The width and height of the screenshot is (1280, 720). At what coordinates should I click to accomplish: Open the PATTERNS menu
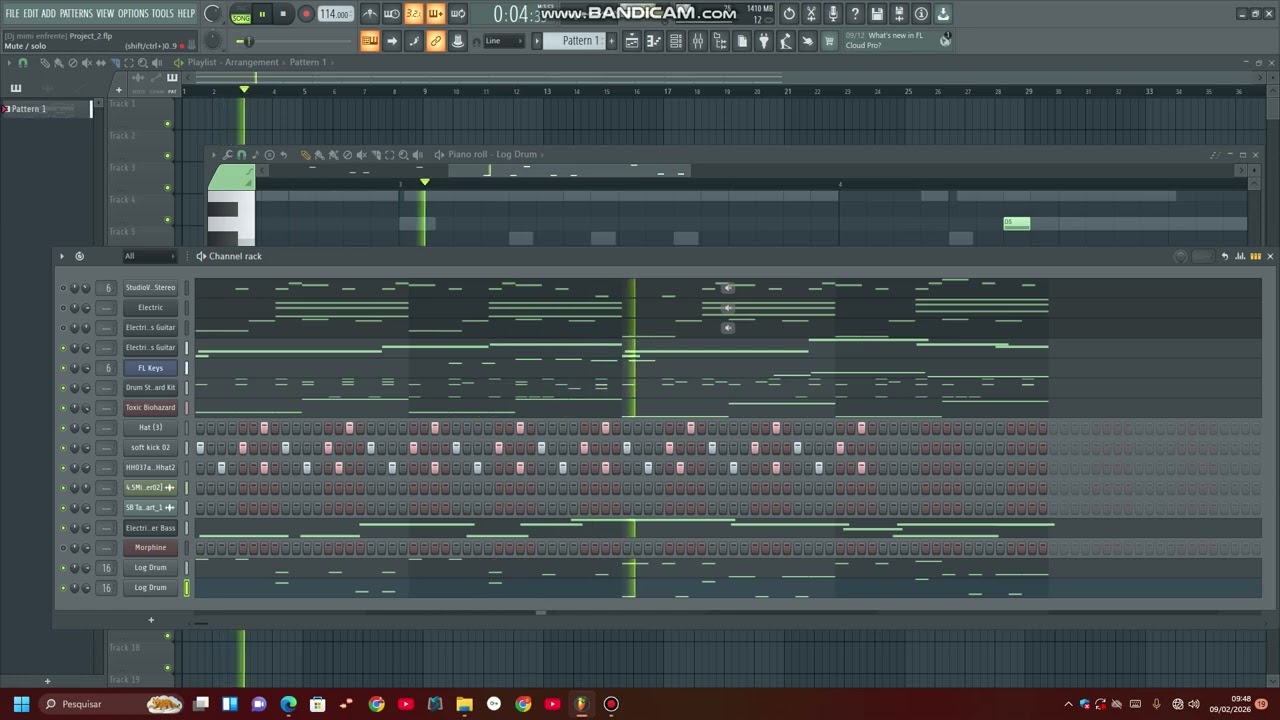[x=76, y=14]
